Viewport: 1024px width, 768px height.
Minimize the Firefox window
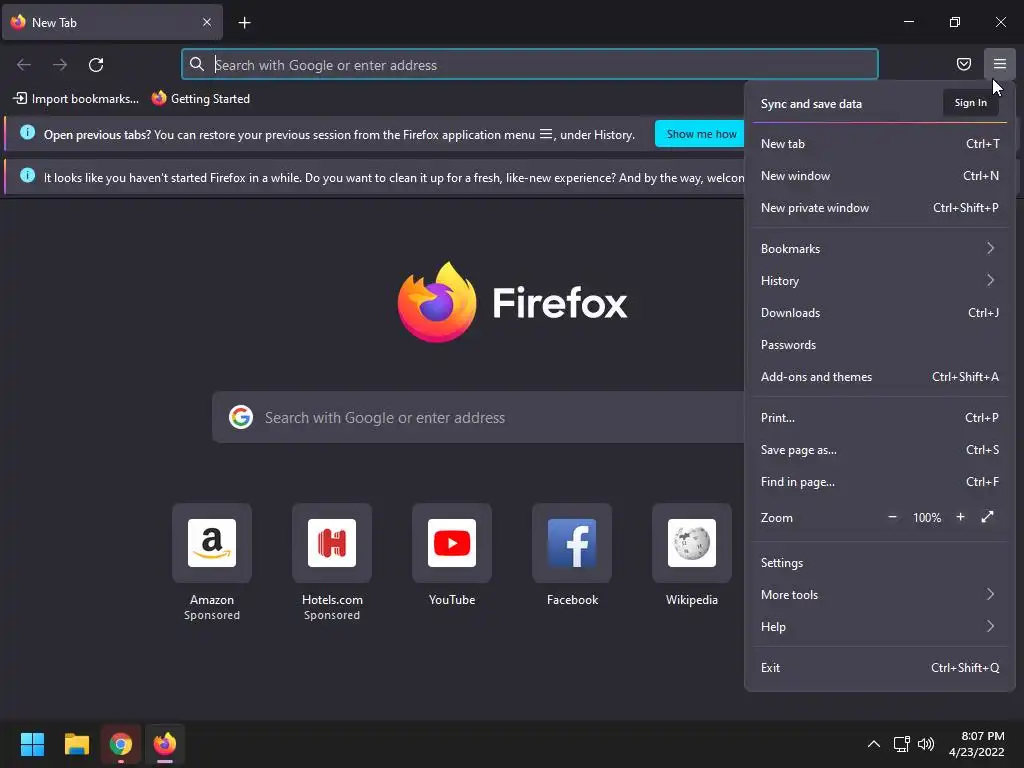tap(908, 22)
